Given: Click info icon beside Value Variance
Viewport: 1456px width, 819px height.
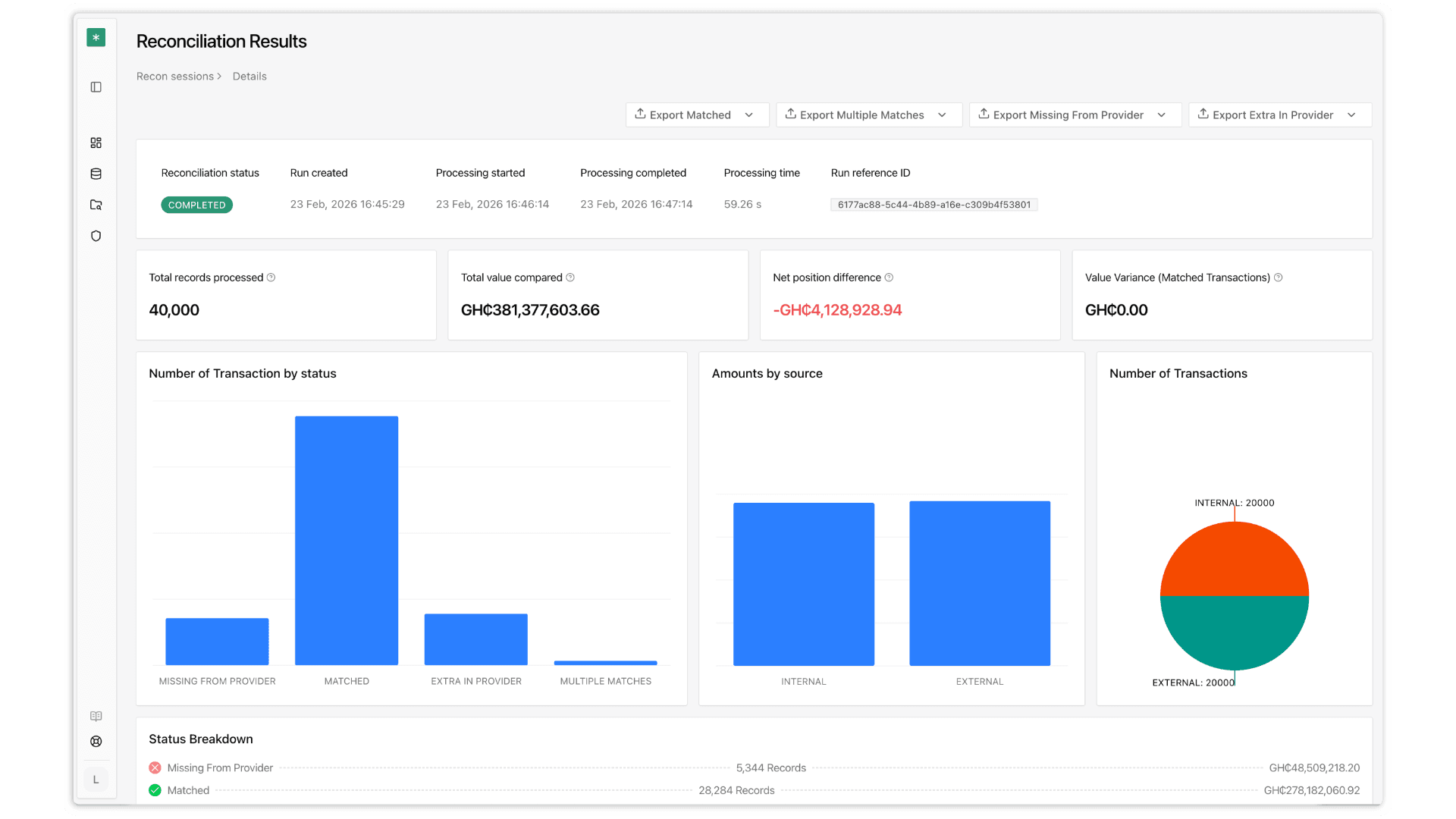Looking at the screenshot, I should (x=1278, y=278).
